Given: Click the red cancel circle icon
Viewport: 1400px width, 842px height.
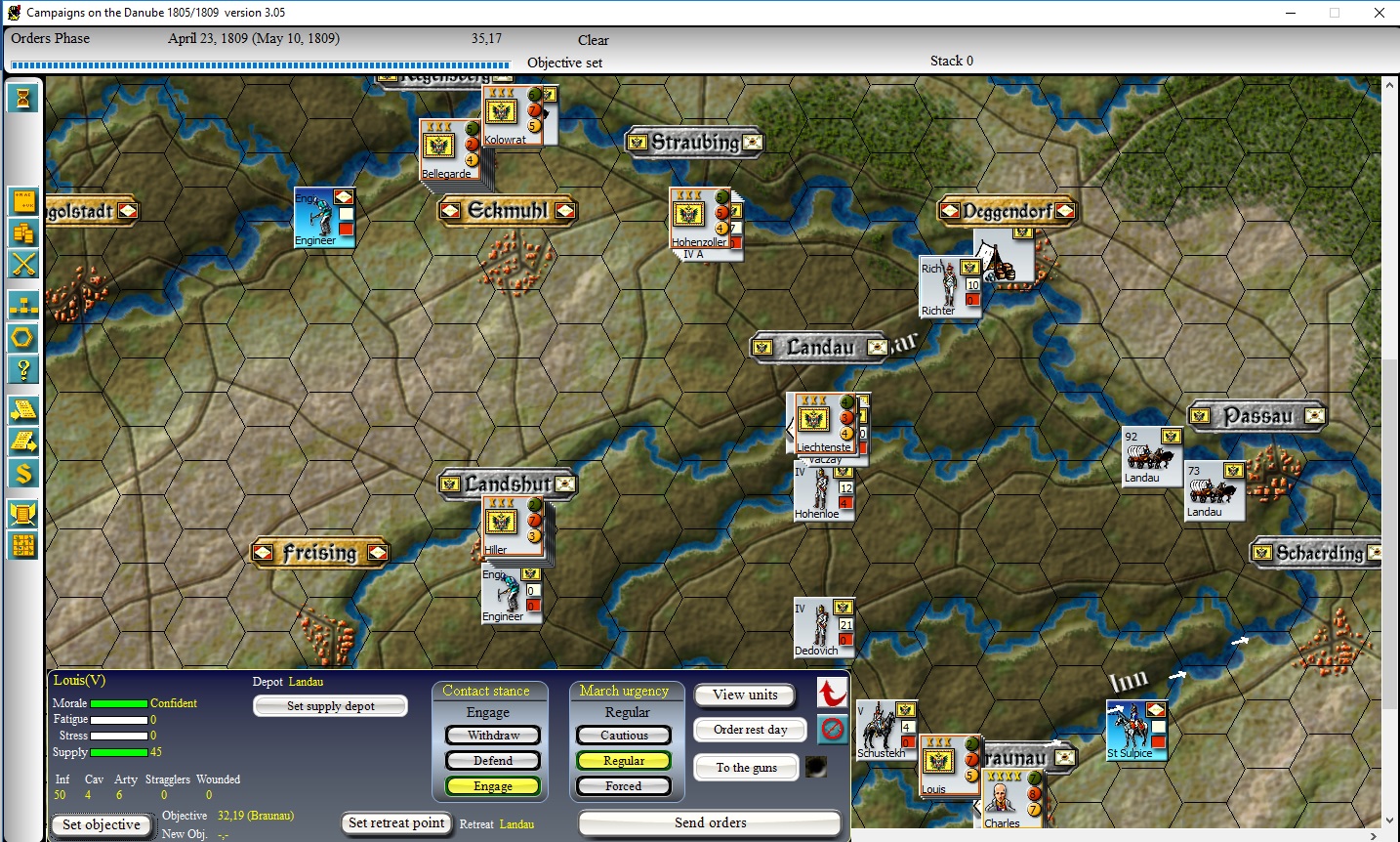Looking at the screenshot, I should point(832,729).
